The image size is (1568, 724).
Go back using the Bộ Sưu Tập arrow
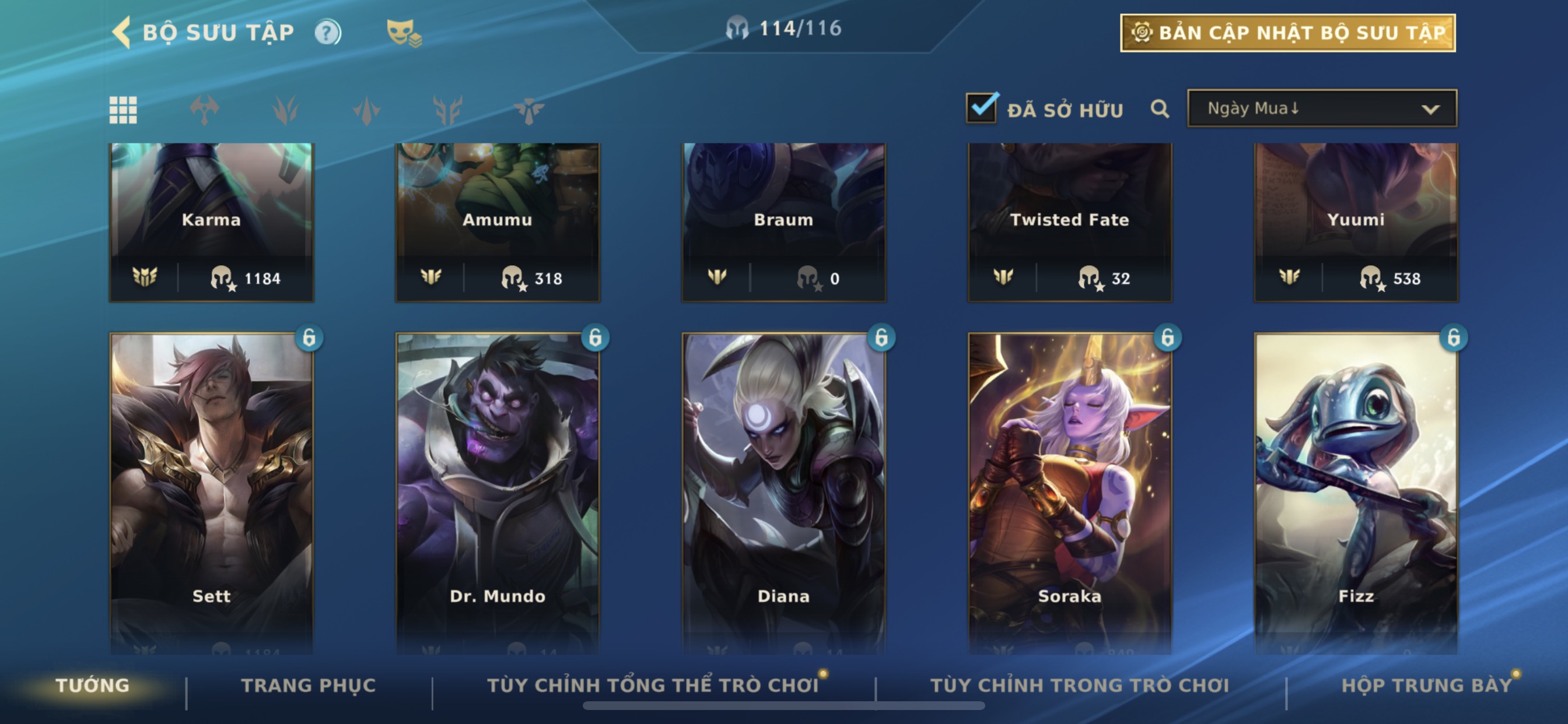point(122,31)
